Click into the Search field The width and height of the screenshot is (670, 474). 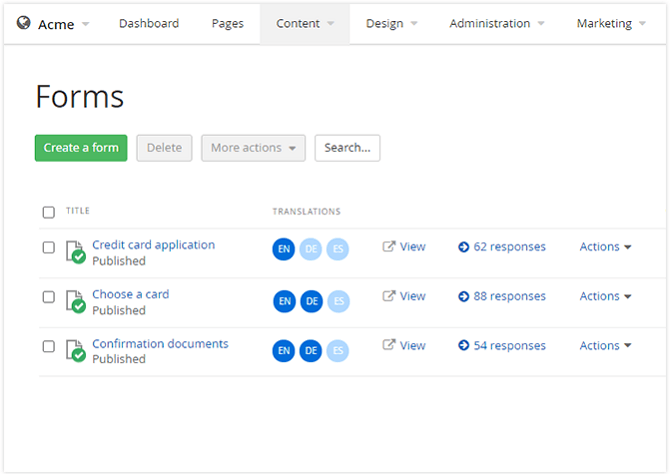pyautogui.click(x=347, y=148)
